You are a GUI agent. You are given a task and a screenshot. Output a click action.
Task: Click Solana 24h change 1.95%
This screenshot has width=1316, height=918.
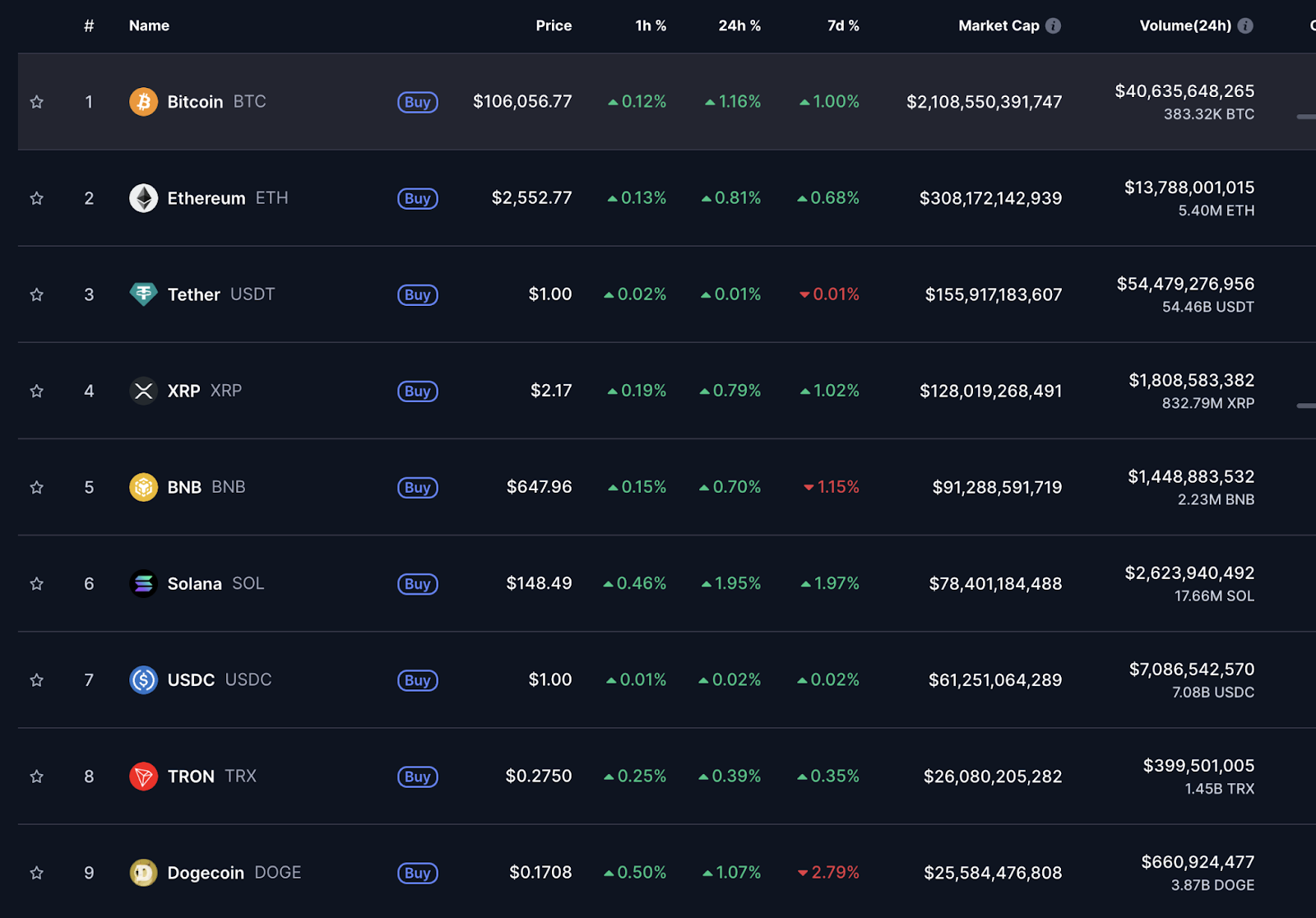pos(731,583)
